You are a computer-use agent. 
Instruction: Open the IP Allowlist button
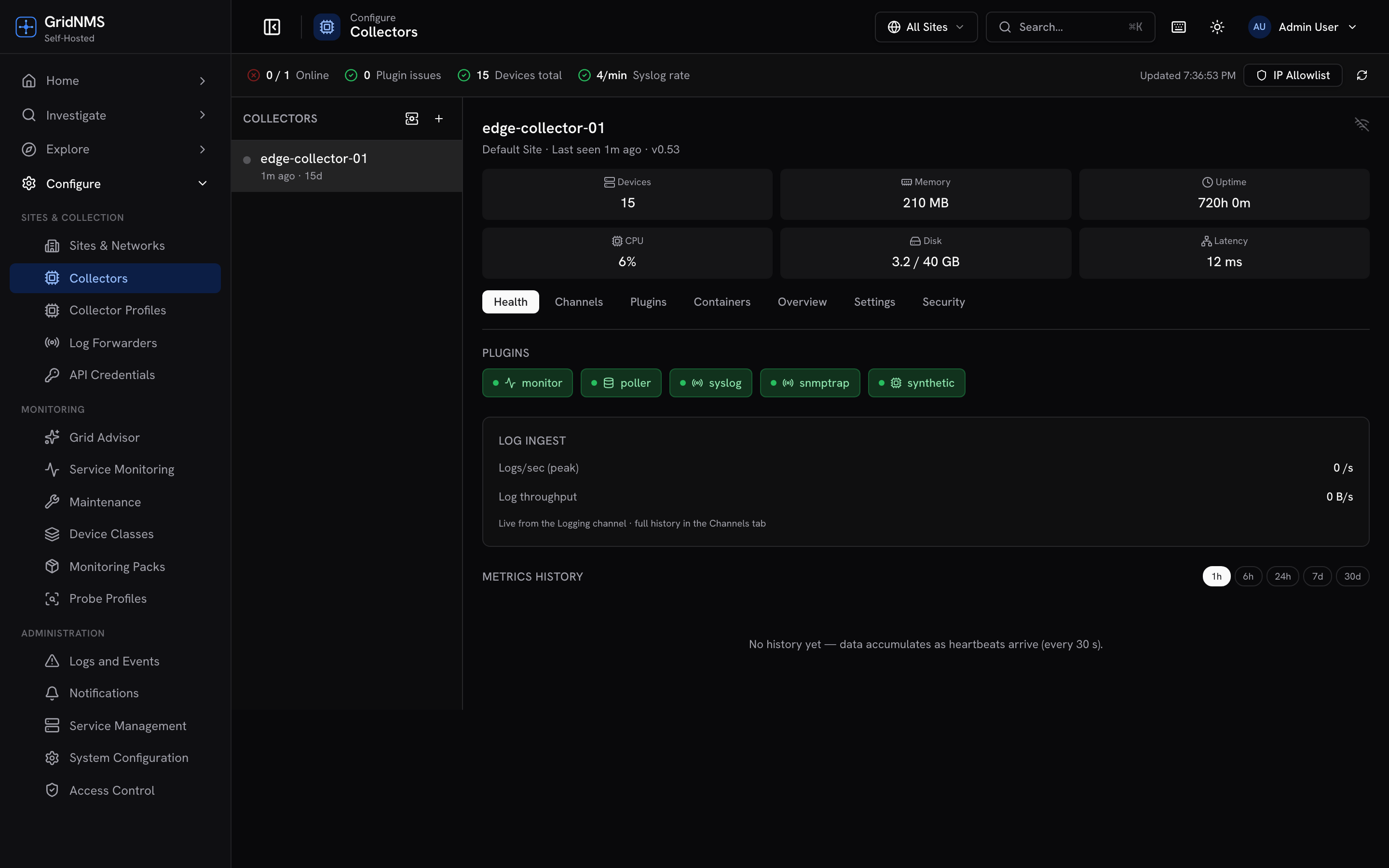pyautogui.click(x=1293, y=75)
